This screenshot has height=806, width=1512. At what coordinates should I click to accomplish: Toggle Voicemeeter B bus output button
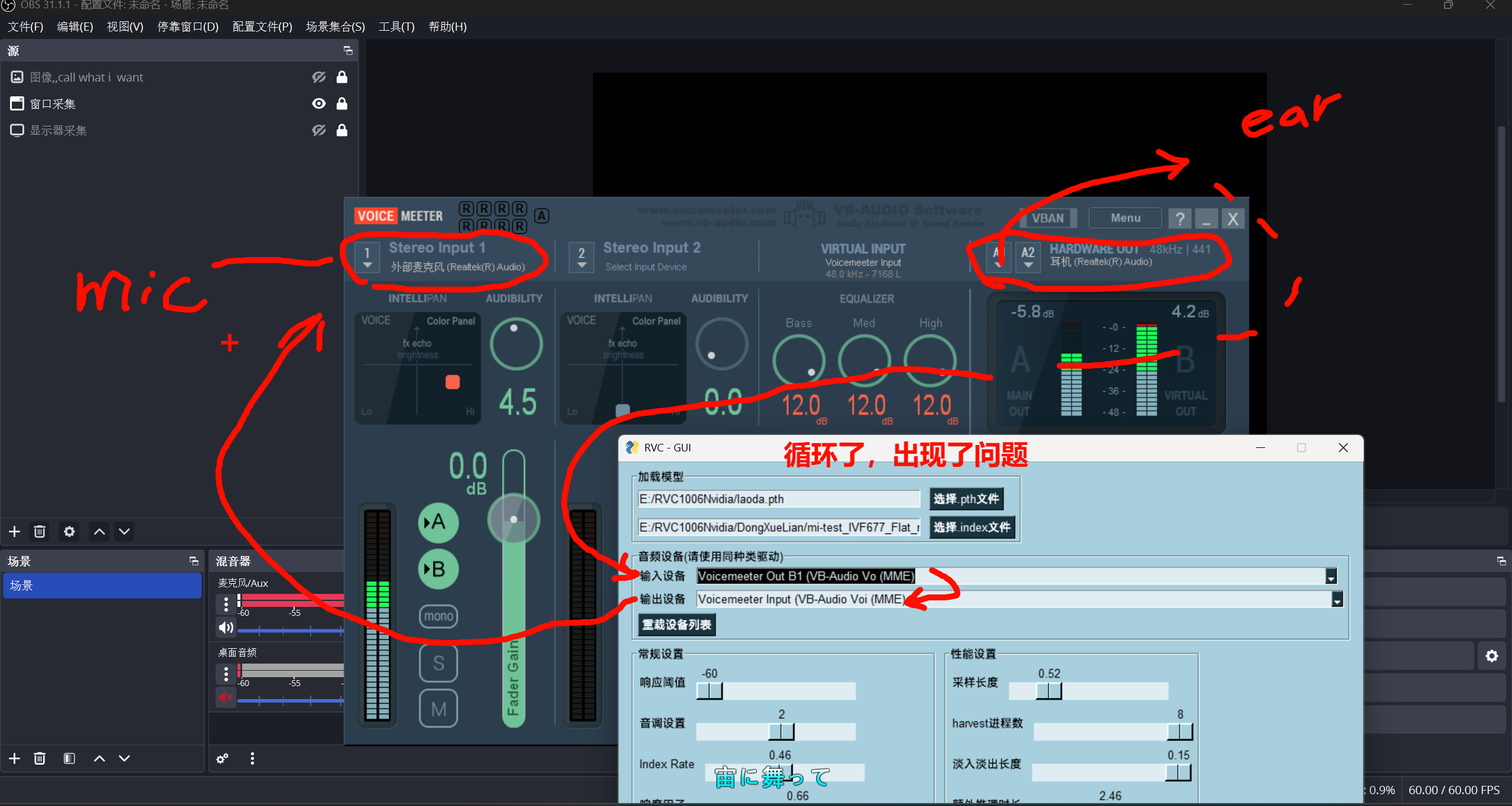tap(438, 570)
